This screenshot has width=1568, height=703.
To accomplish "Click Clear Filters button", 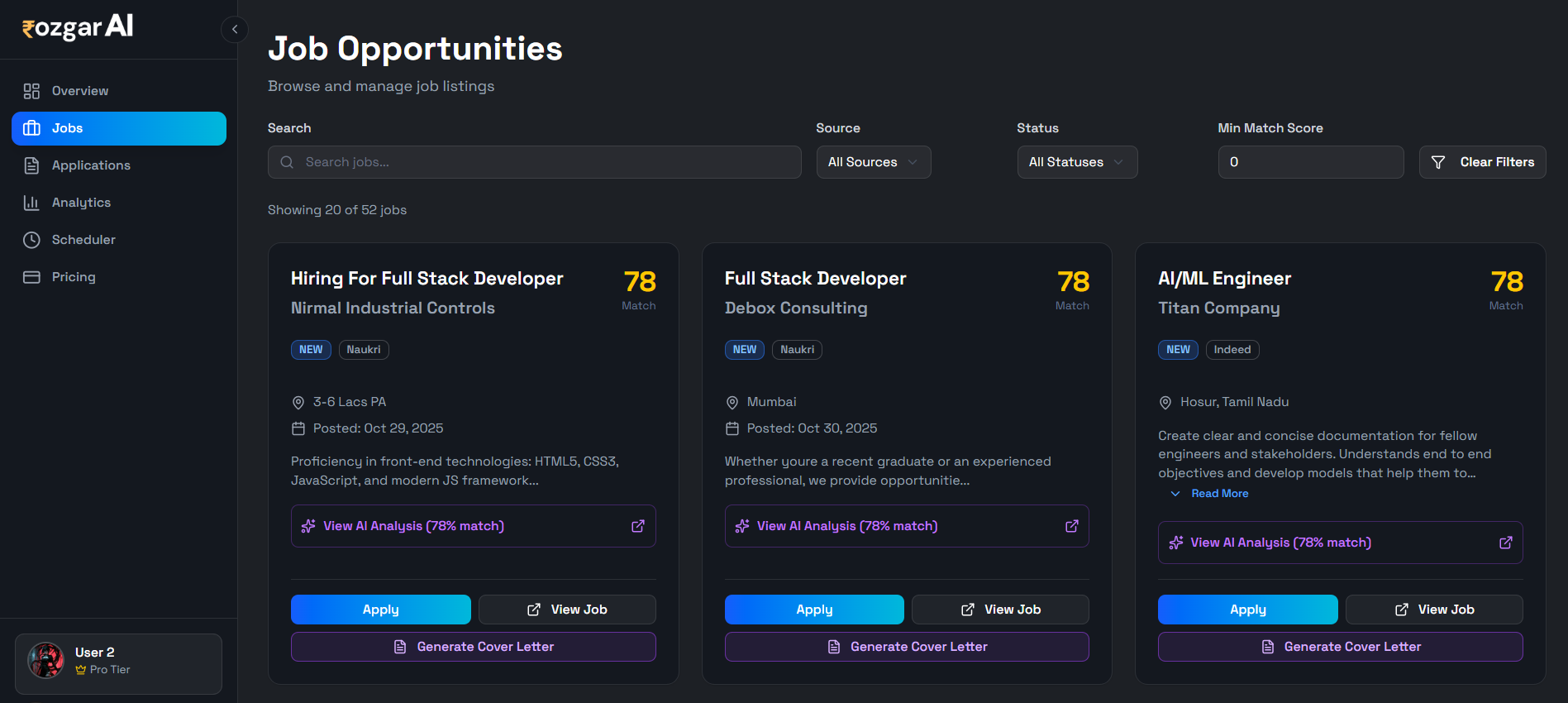I will pos(1482,162).
